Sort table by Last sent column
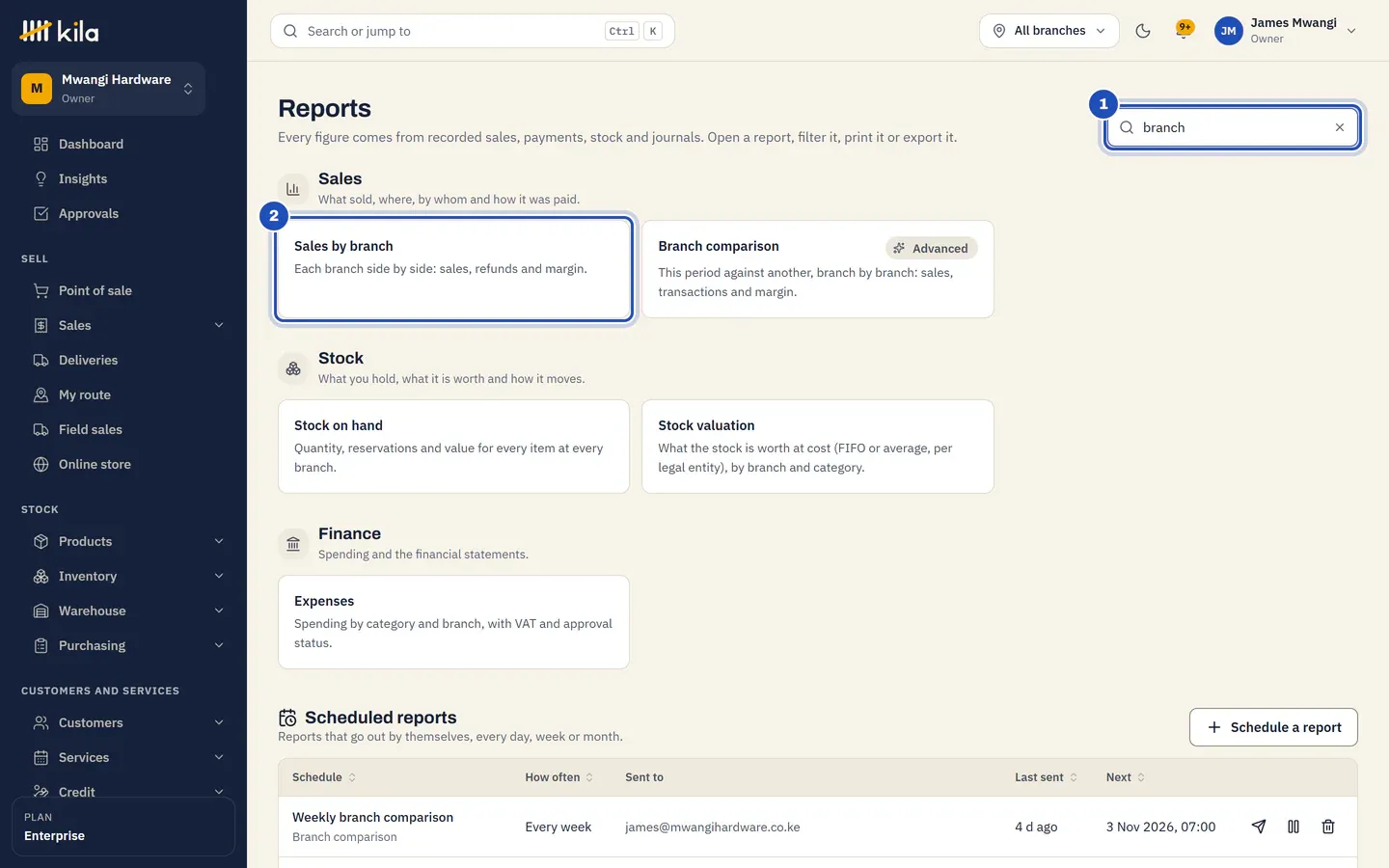 (1047, 777)
